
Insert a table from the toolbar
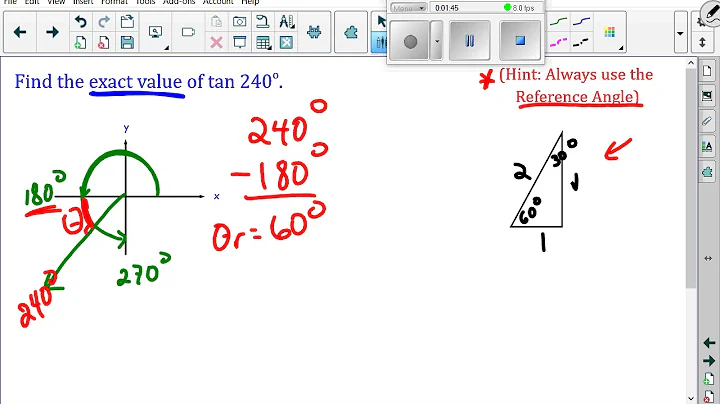click(263, 43)
